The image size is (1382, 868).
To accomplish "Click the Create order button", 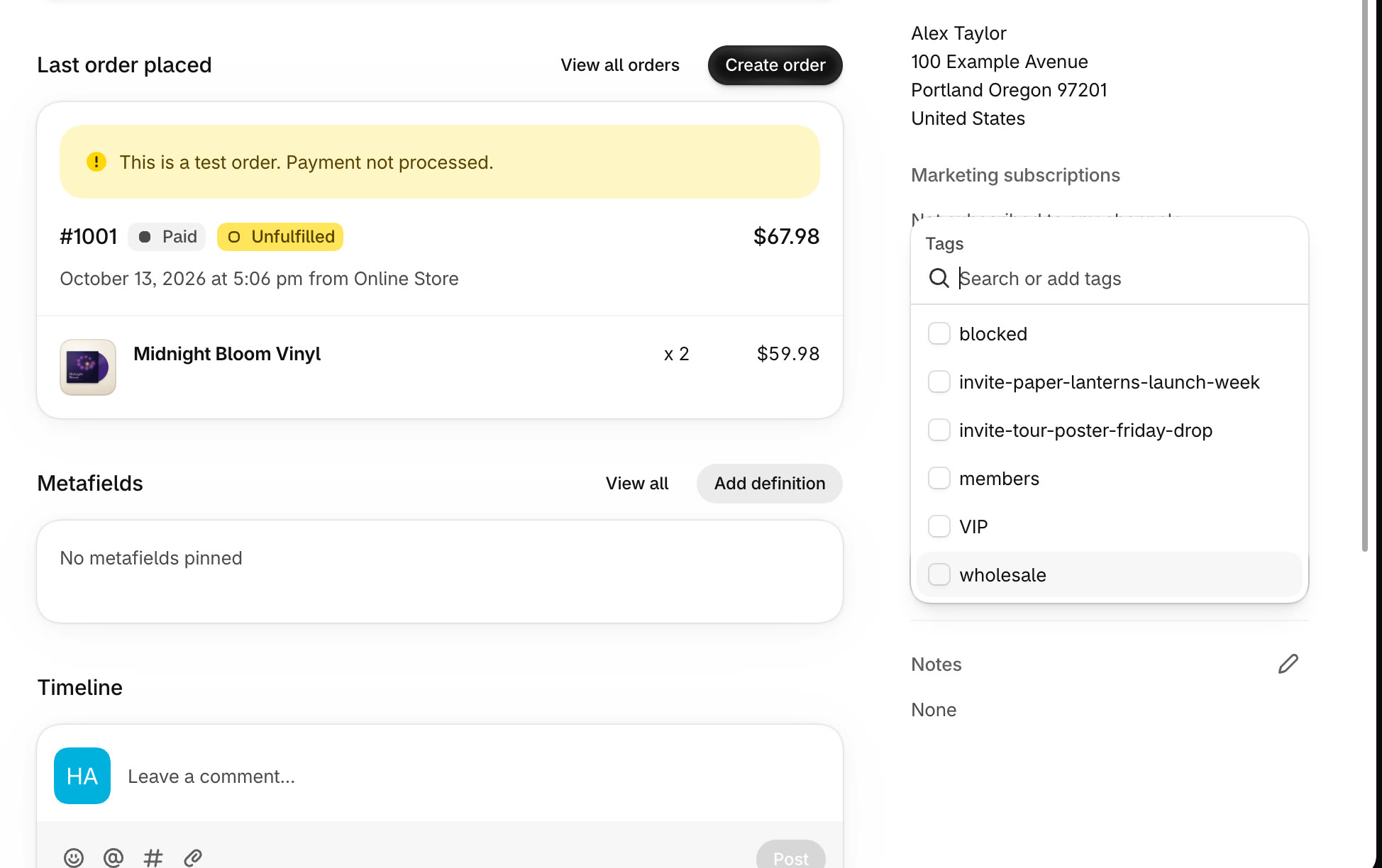I will click(x=775, y=65).
